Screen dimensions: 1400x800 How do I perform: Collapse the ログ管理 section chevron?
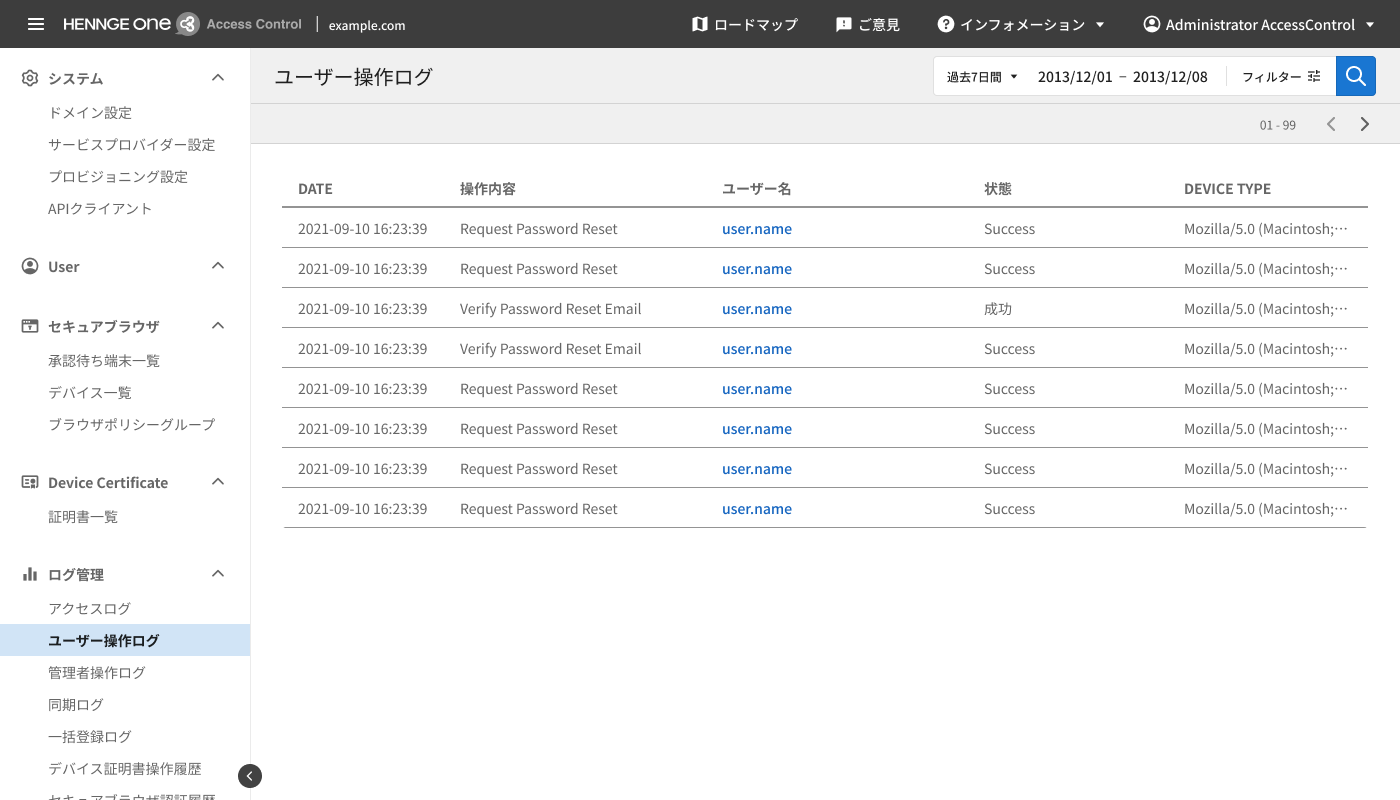tap(218, 574)
